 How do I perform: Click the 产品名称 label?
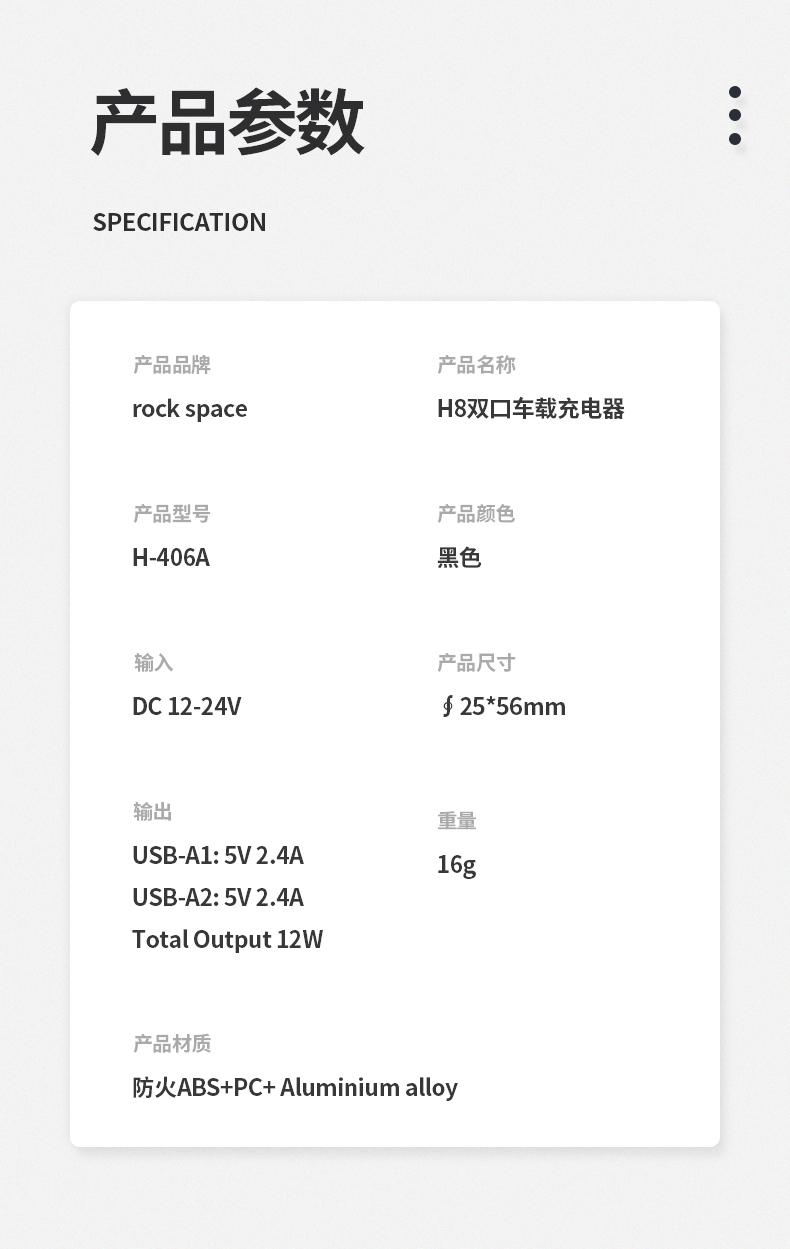pyautogui.click(x=476, y=365)
